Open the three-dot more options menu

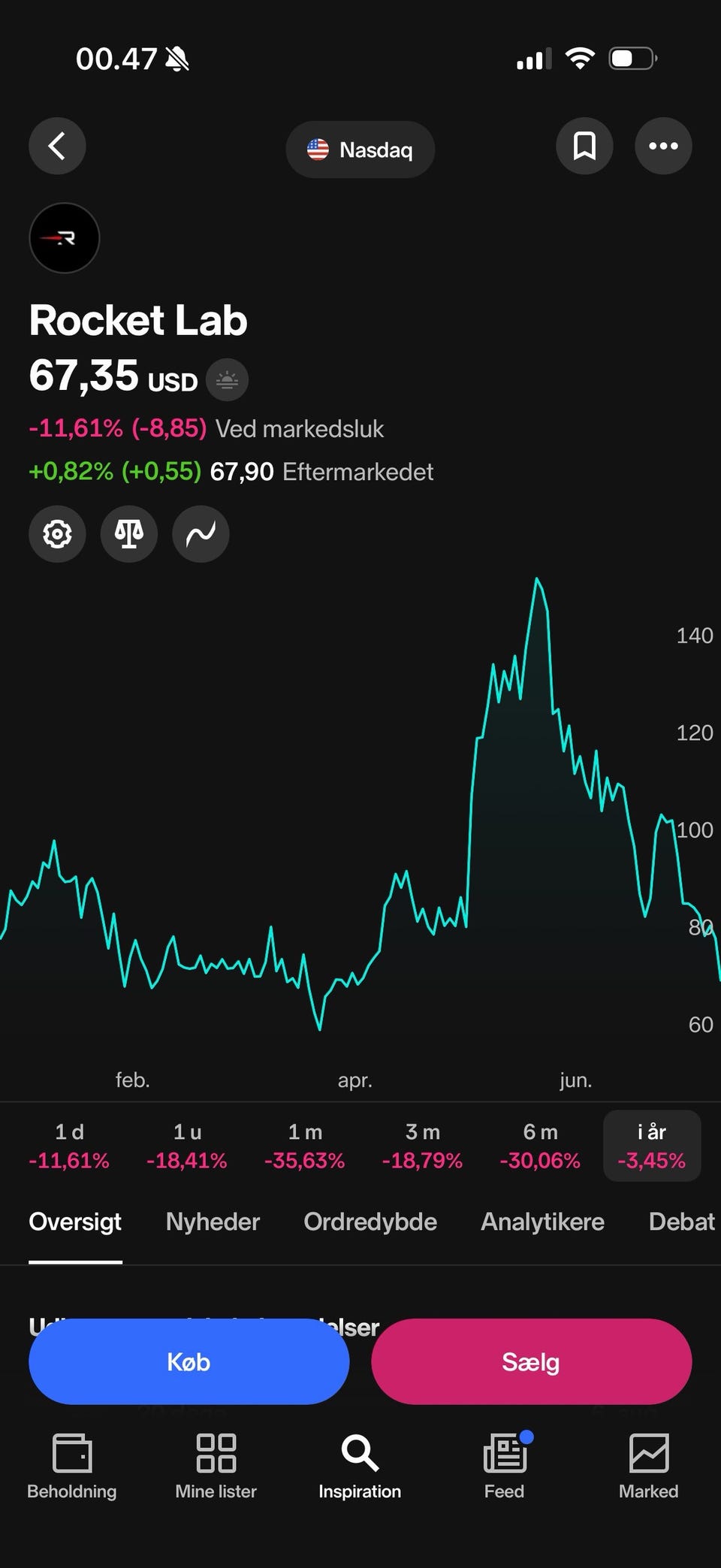pos(663,146)
